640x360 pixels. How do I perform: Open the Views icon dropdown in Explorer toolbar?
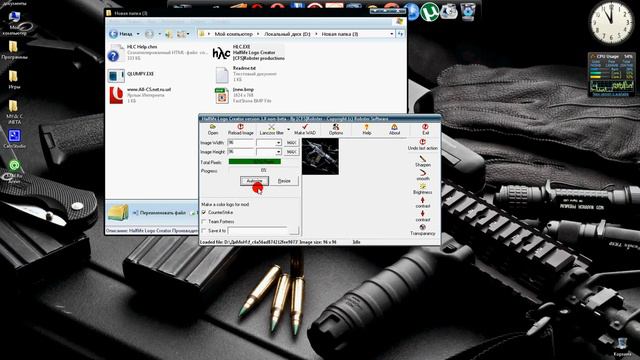(183, 34)
